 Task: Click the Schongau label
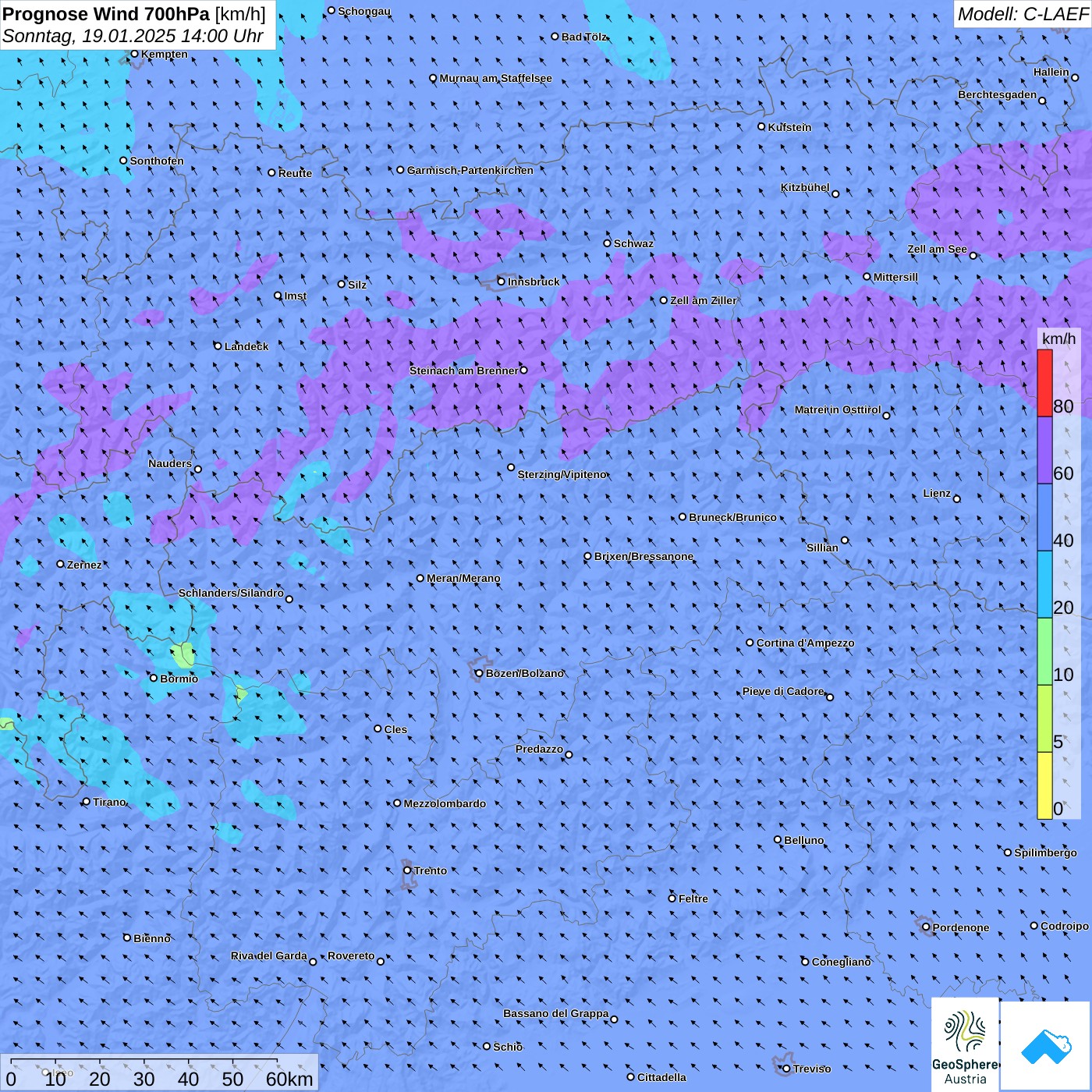pos(364,11)
